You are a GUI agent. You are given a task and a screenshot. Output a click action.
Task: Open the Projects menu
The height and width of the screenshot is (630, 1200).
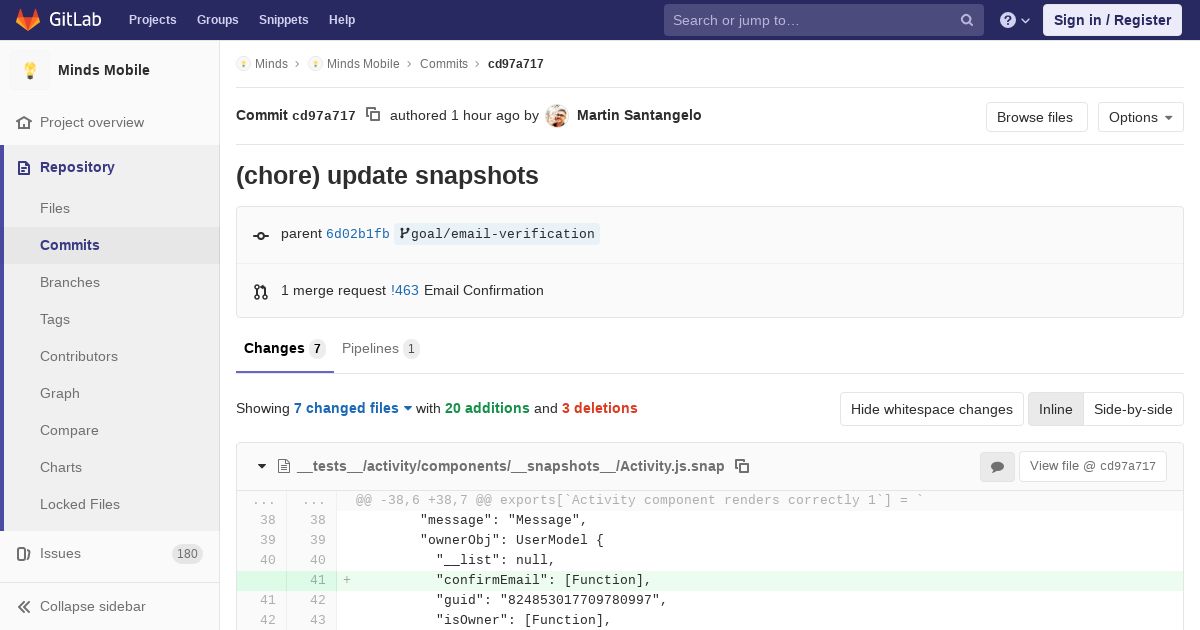coord(153,20)
